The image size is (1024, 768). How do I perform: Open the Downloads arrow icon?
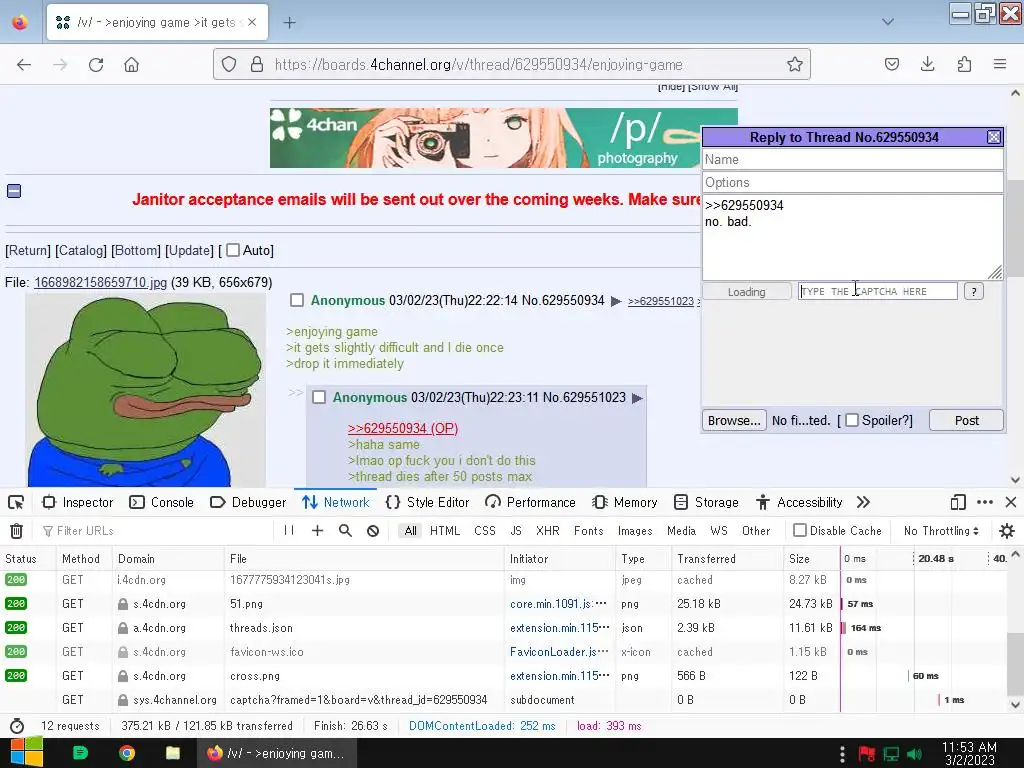click(x=927, y=64)
